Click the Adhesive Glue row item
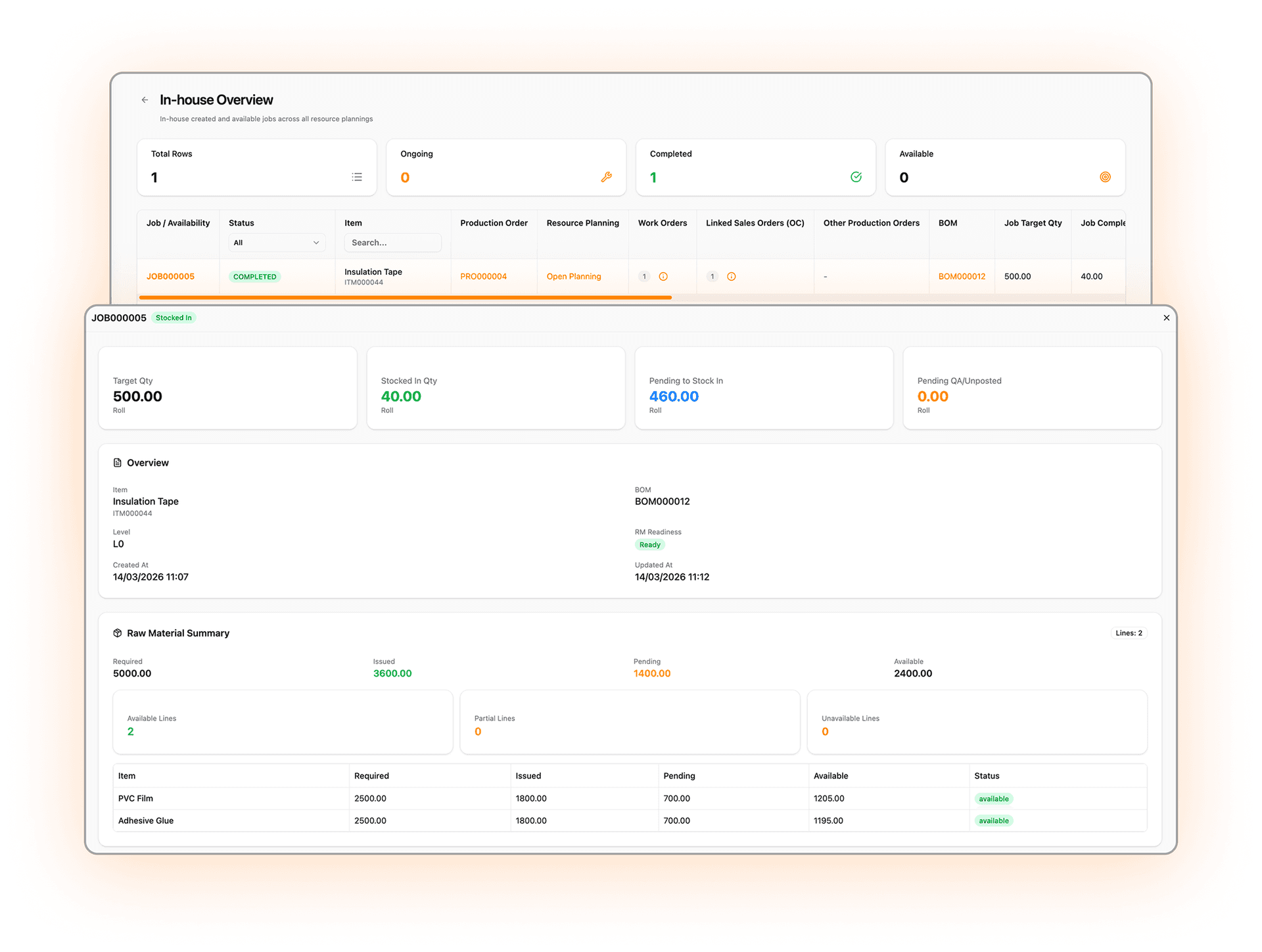 pyautogui.click(x=146, y=821)
